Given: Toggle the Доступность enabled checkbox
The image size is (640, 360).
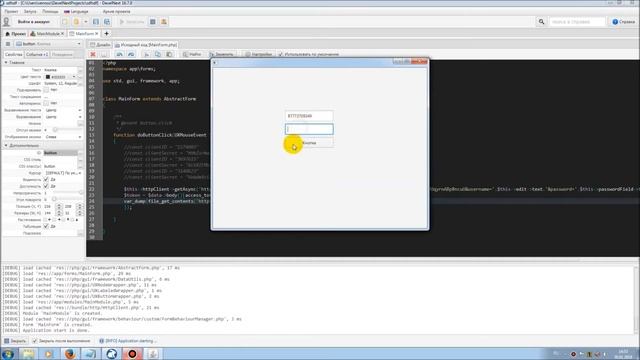Looking at the screenshot, I should tap(46, 186).
